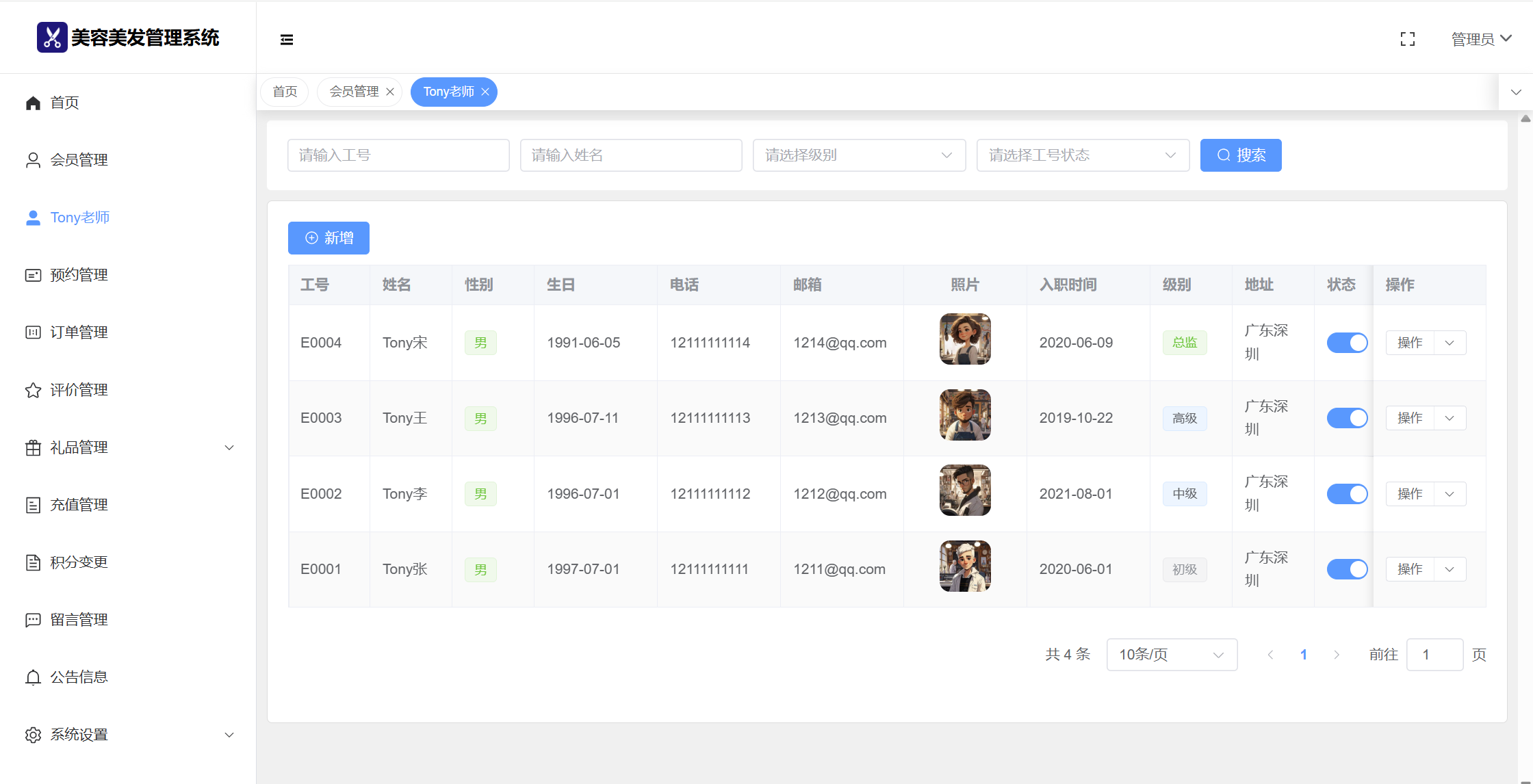Select 订单管理 in the sidebar menu
The image size is (1533, 784).
click(79, 332)
